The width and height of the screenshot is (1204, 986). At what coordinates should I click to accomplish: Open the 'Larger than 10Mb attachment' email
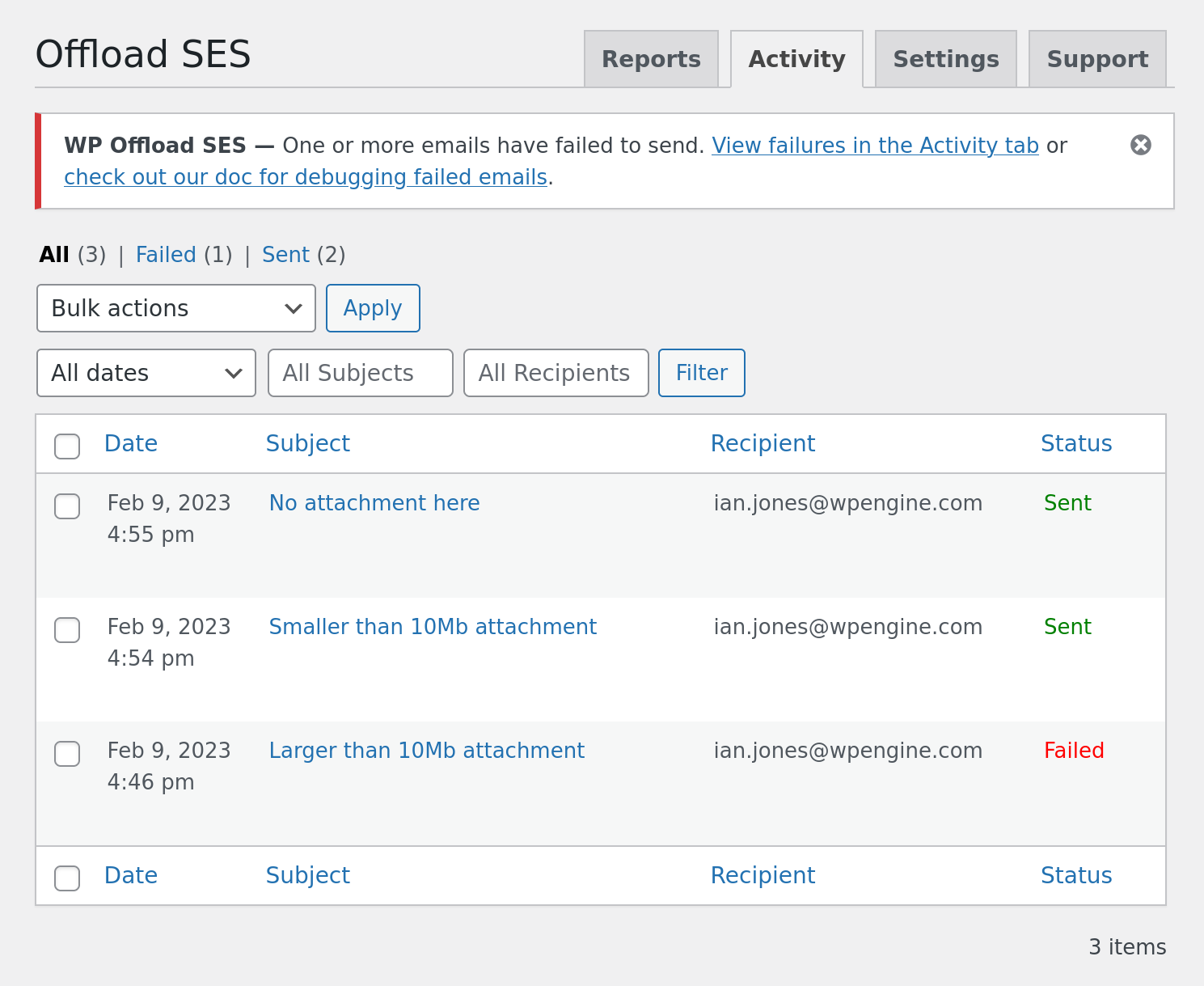pyautogui.click(x=427, y=751)
